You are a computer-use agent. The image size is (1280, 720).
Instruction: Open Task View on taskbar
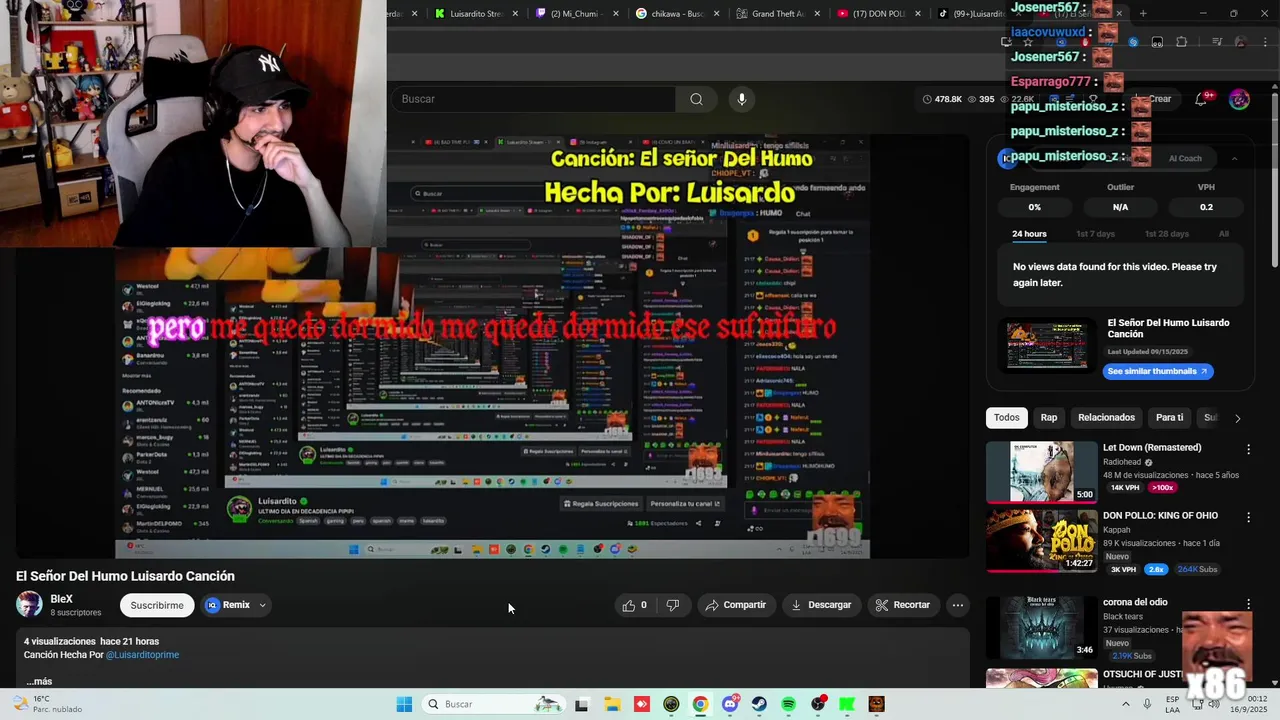582,704
